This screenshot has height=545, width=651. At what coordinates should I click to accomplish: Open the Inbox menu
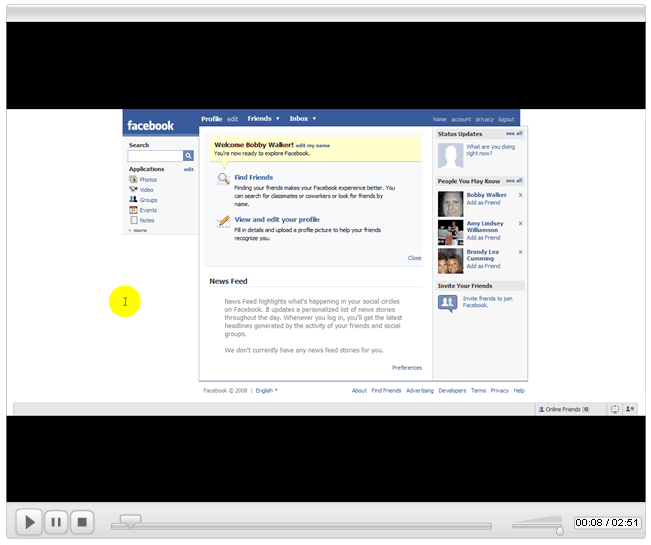click(299, 118)
